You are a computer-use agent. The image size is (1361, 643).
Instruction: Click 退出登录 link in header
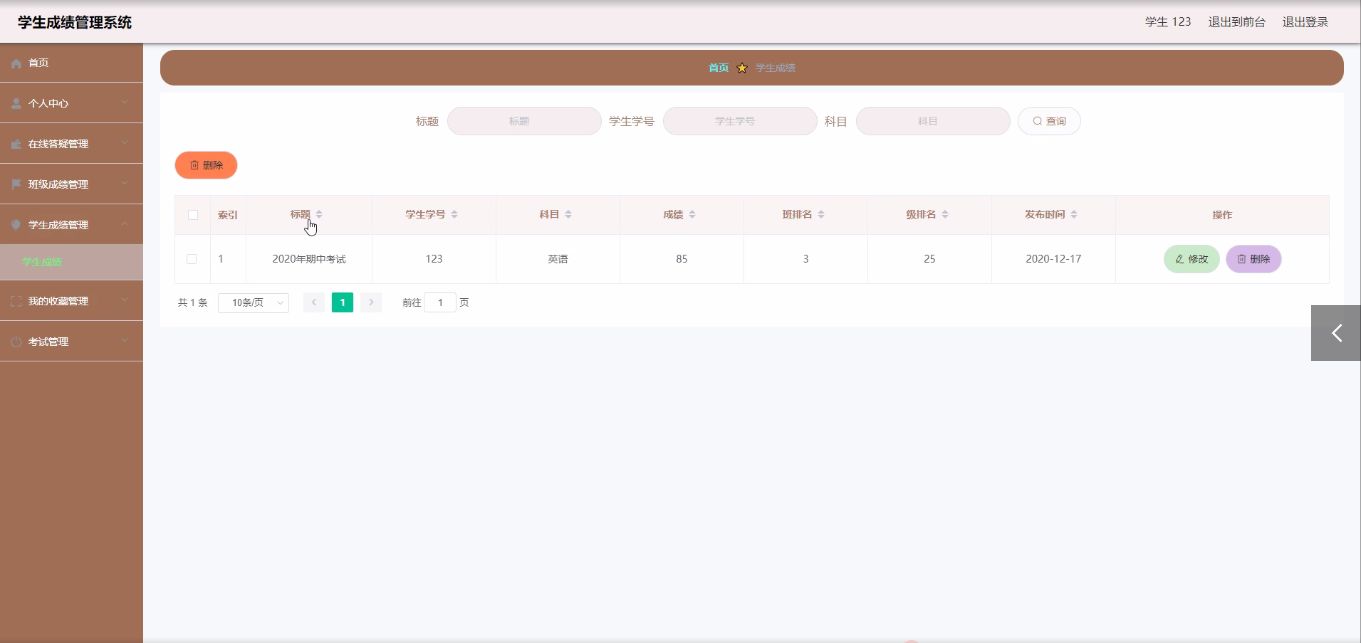click(1305, 22)
